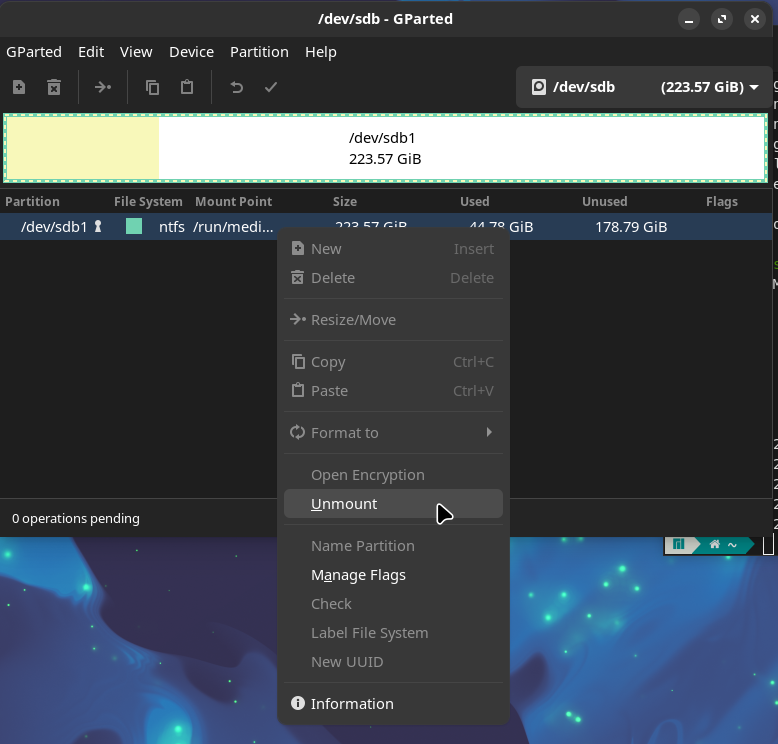Image resolution: width=778 pixels, height=744 pixels.
Task: Click the trash icon beside Delete menu entry
Action: [x=298, y=277]
